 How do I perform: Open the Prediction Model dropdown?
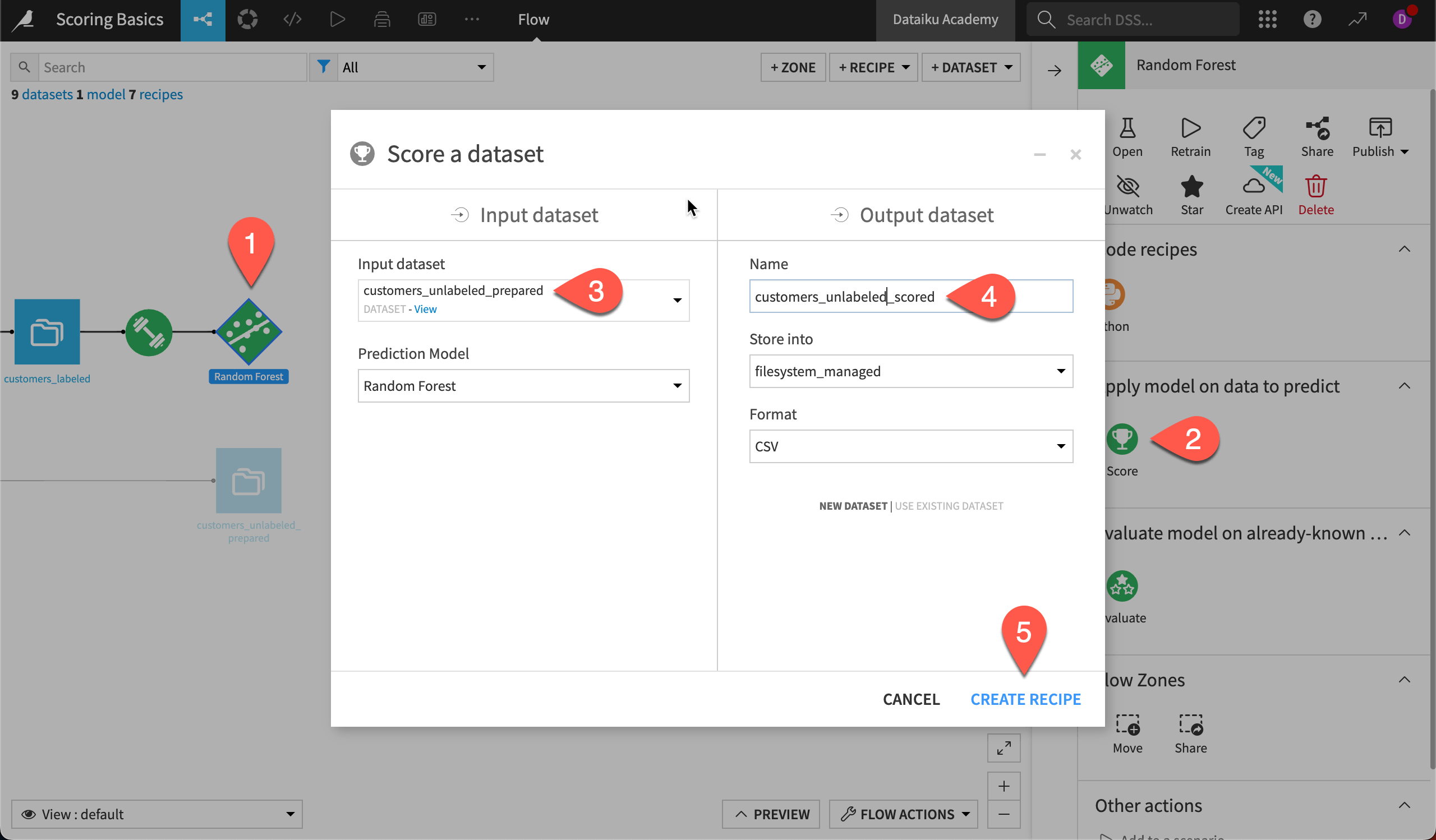523,386
